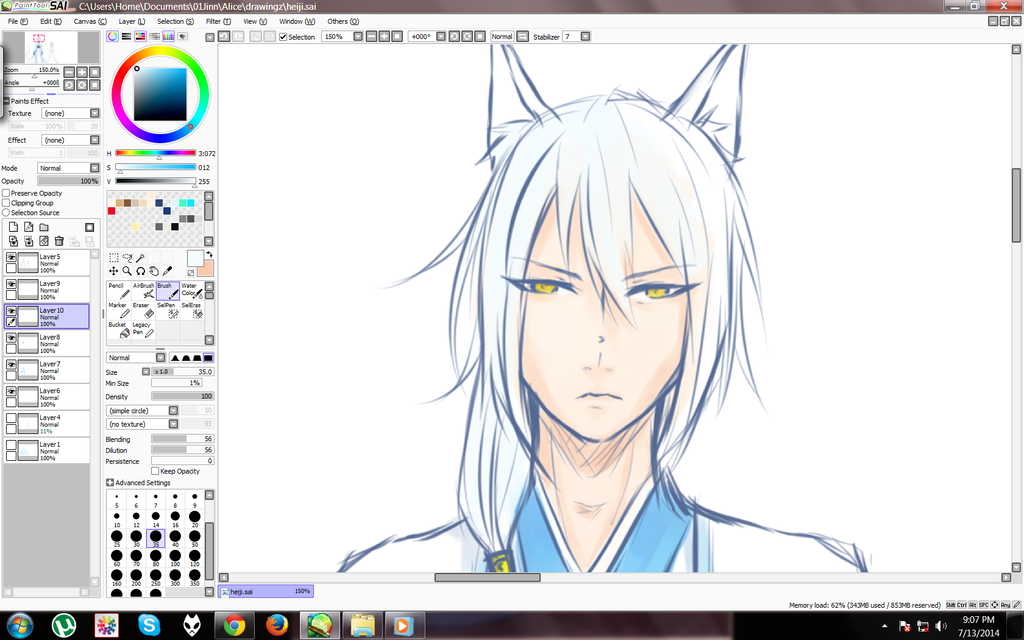Open the Filter menu
The image size is (1024, 640).
(x=218, y=22)
